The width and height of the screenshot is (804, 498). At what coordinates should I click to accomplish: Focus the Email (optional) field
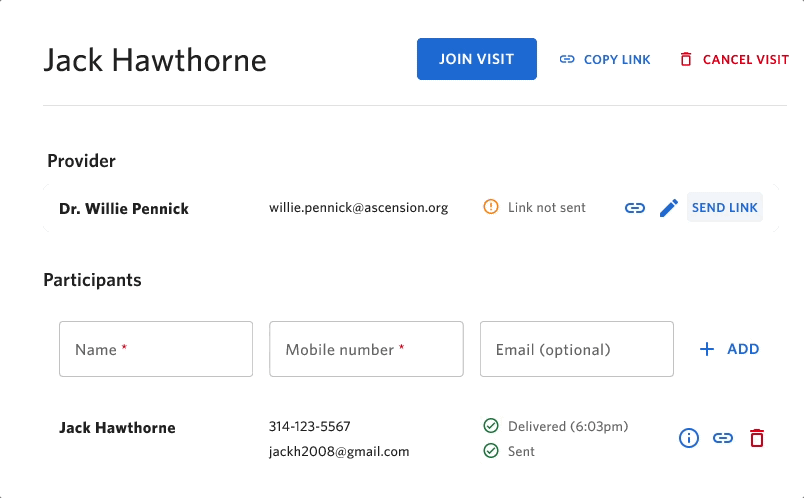point(576,349)
